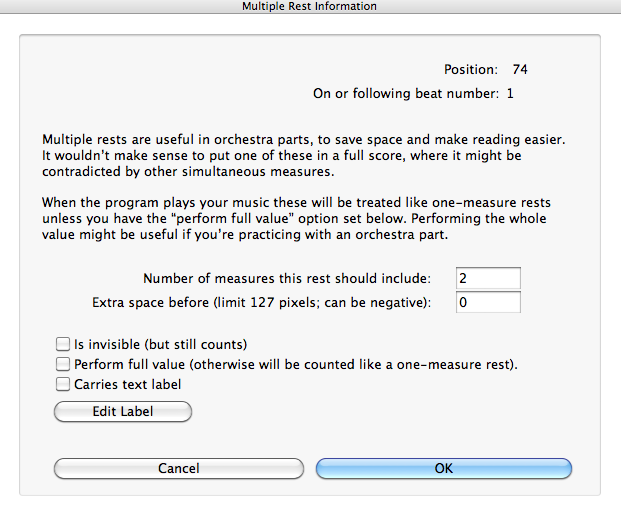Viewport: 621px width, 516px height.
Task: Enable the Is invisible checkbox
Action: pyautogui.click(x=63, y=344)
